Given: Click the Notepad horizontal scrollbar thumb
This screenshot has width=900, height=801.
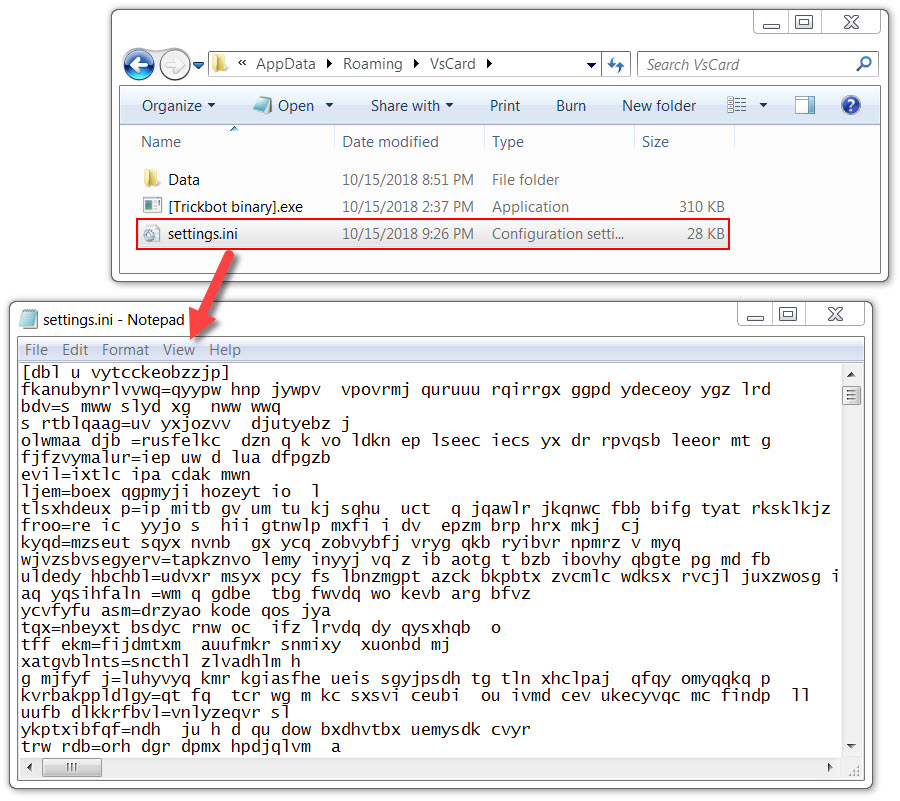Looking at the screenshot, I should 72,767.
